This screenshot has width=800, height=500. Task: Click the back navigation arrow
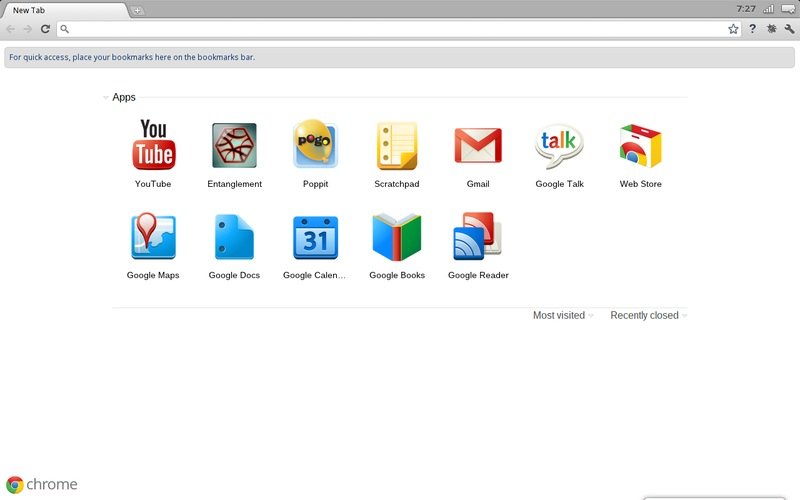coord(11,29)
